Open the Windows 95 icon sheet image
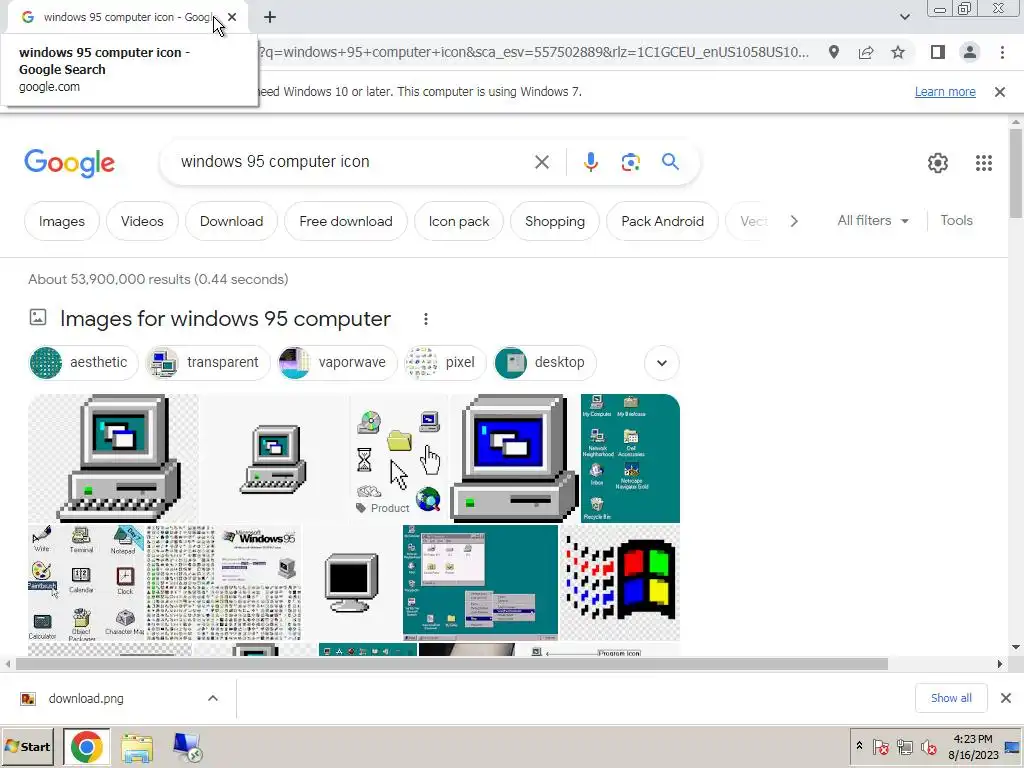 224,583
